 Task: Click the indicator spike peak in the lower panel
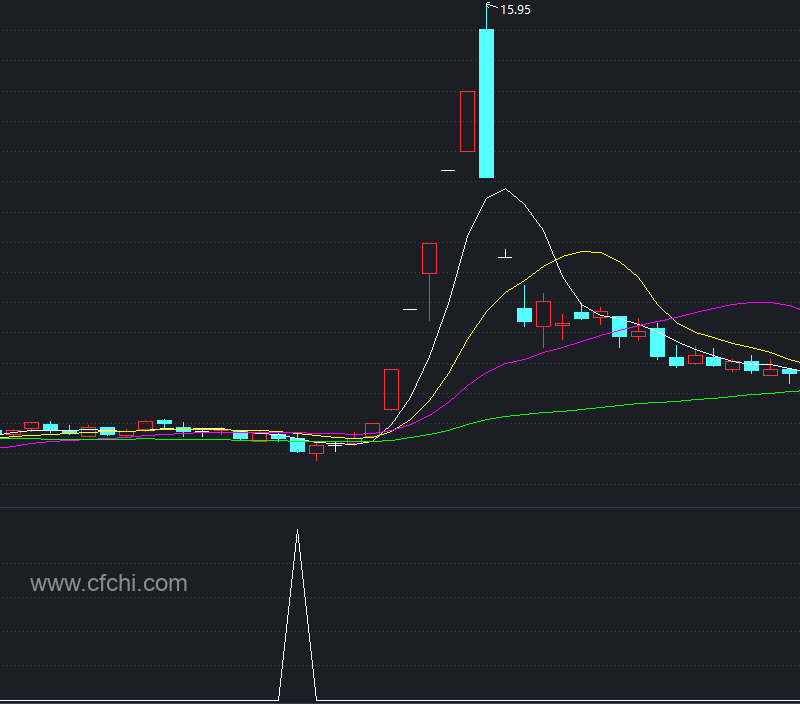point(297,532)
